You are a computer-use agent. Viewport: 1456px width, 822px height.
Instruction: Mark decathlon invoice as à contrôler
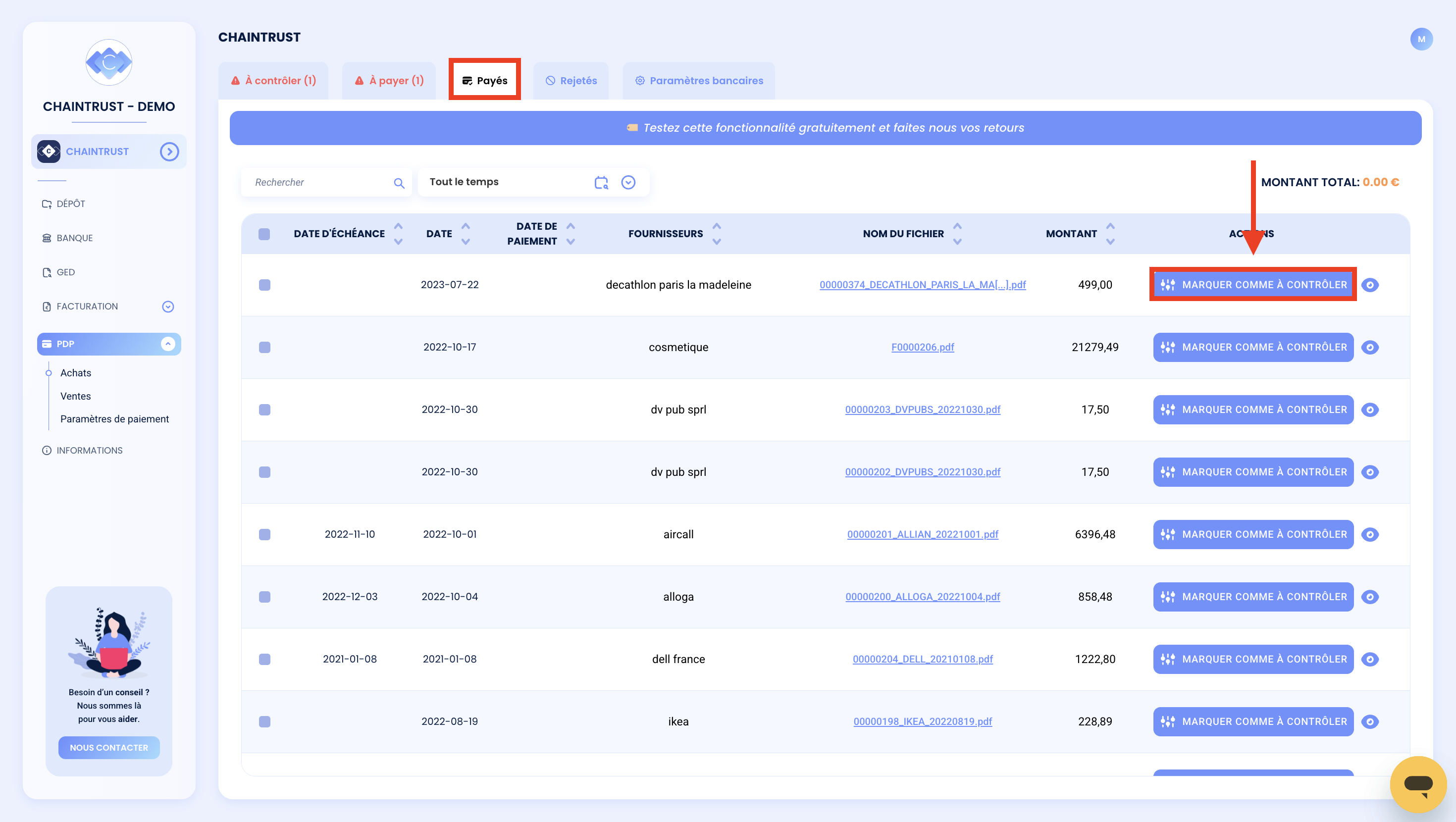click(x=1253, y=285)
